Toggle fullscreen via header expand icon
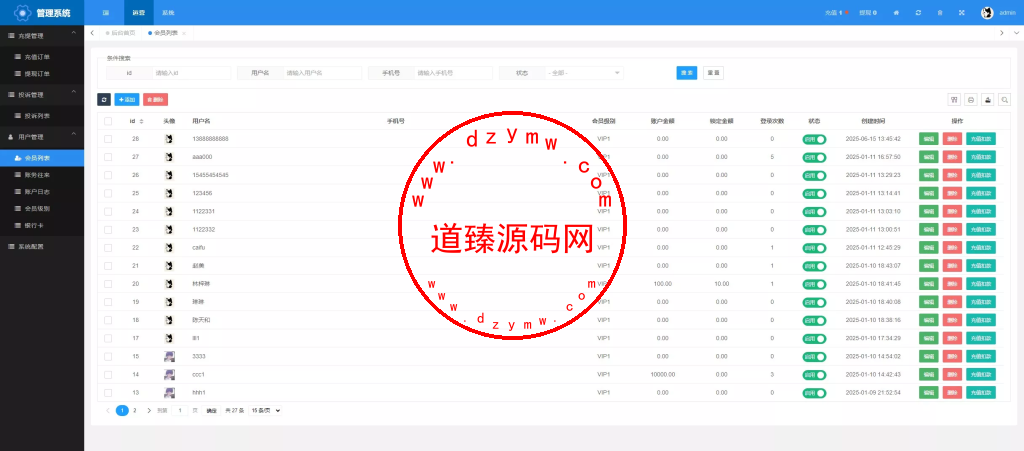Image resolution: width=1024 pixels, height=451 pixels. coord(961,12)
